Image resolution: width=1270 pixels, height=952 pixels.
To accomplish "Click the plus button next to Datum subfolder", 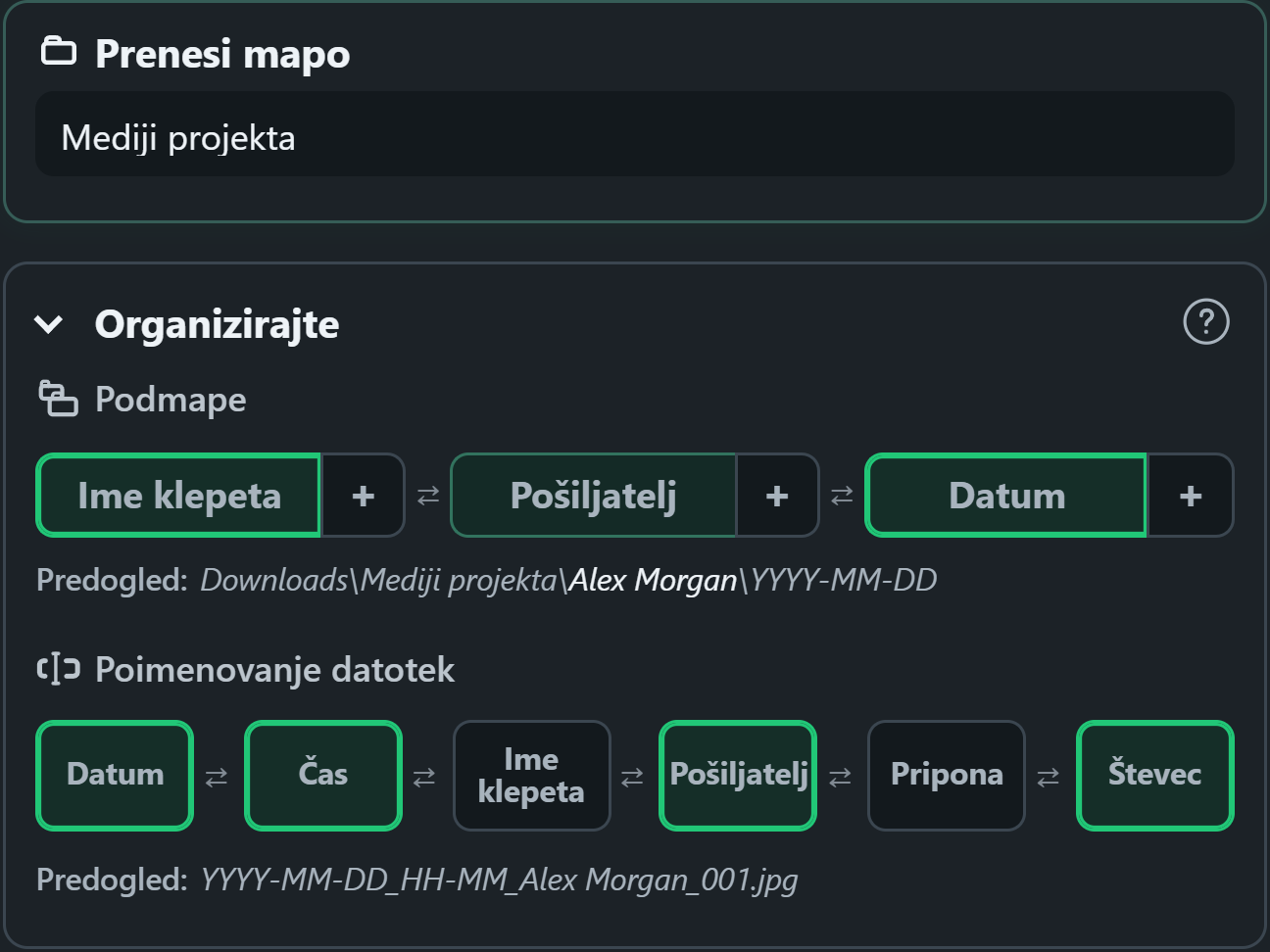I will [1191, 496].
